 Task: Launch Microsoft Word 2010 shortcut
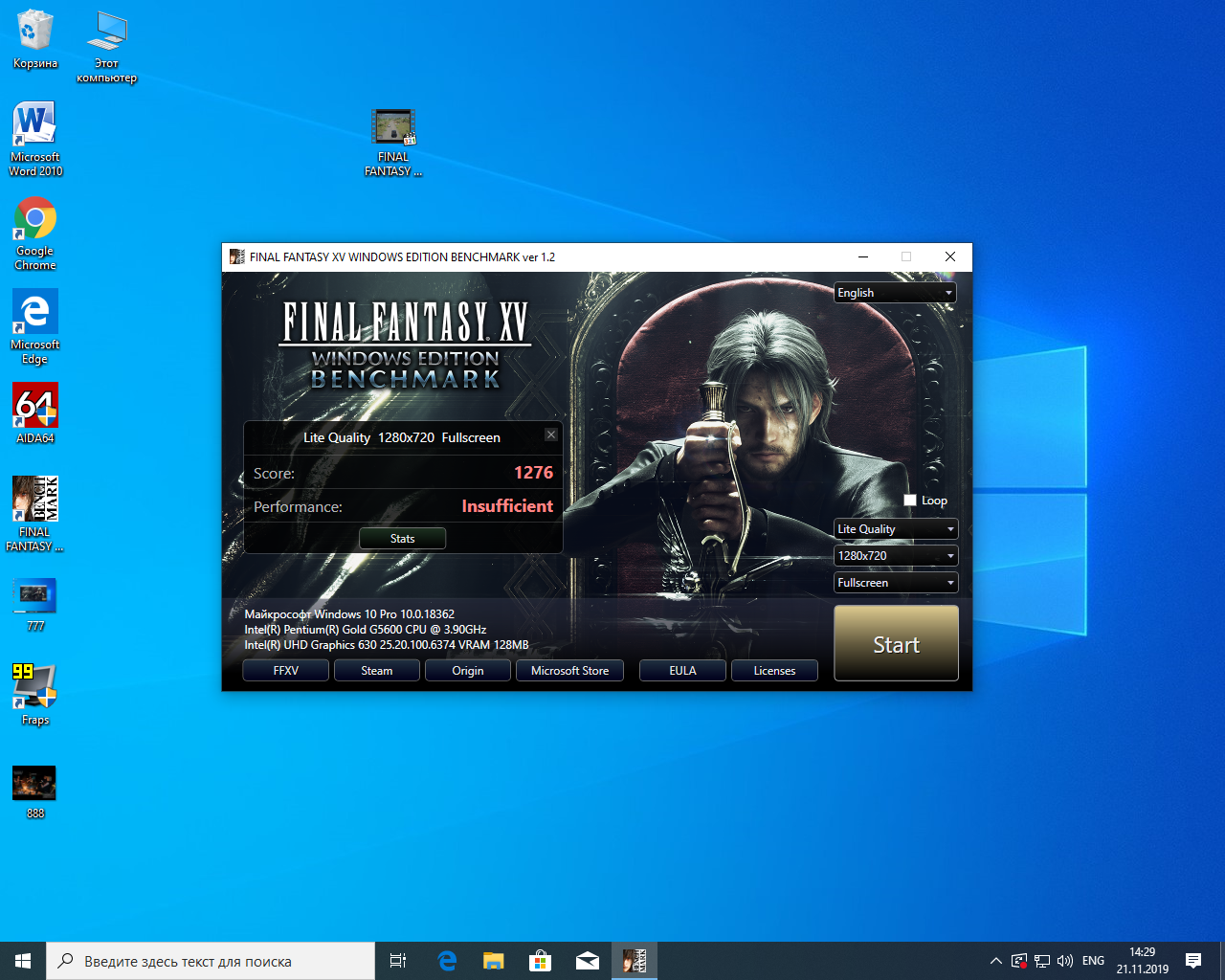35,139
